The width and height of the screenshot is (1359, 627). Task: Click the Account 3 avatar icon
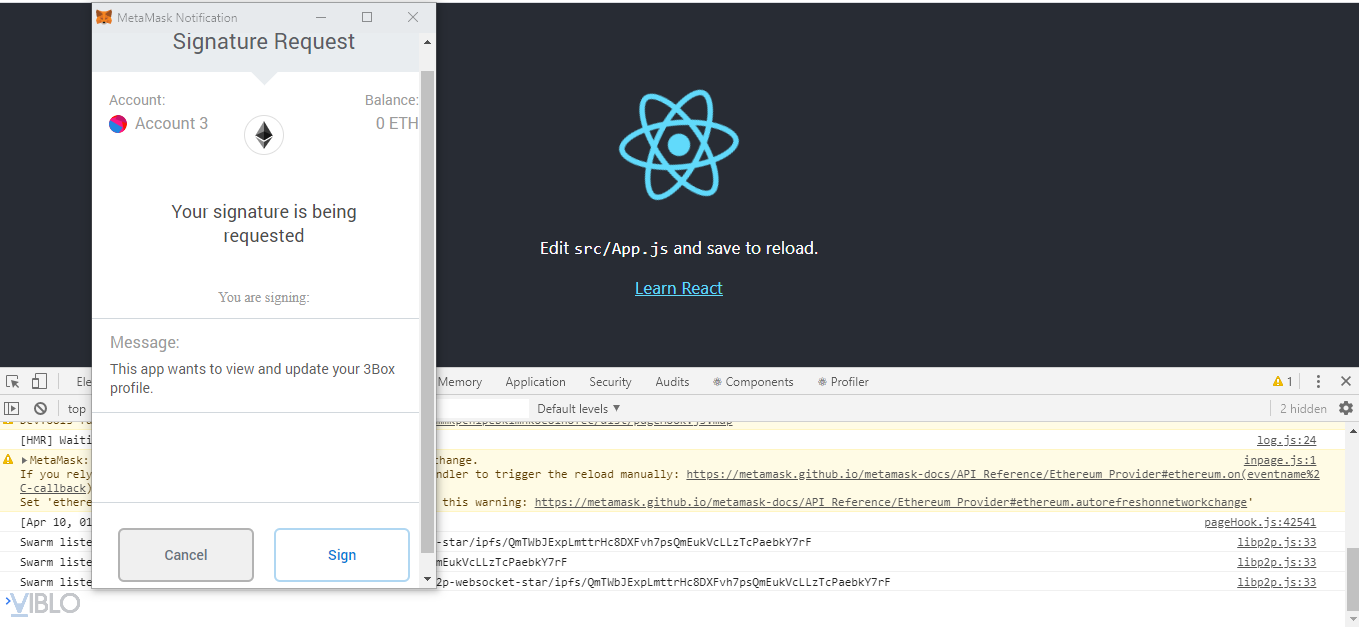pos(118,124)
